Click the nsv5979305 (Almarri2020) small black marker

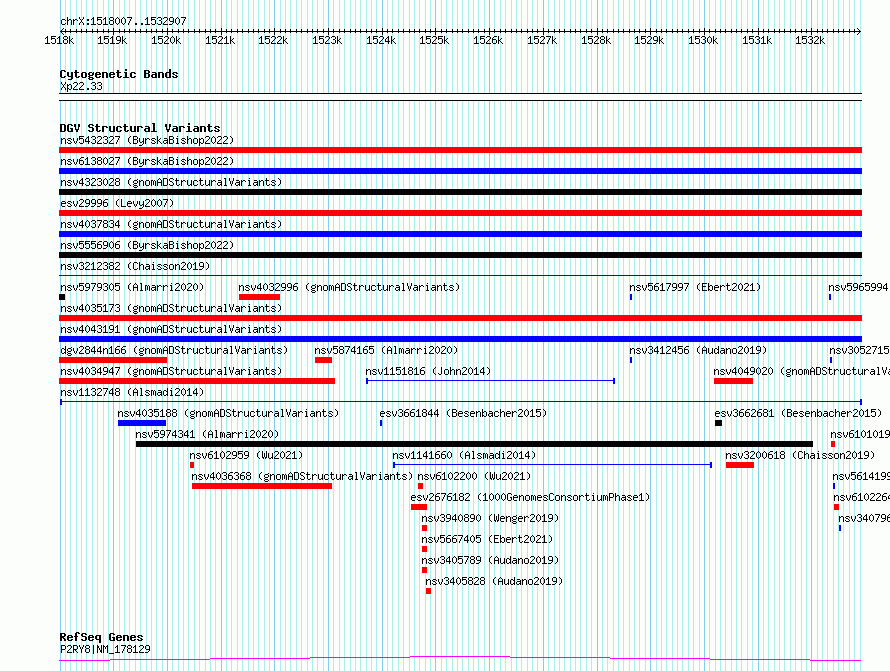(x=62, y=297)
